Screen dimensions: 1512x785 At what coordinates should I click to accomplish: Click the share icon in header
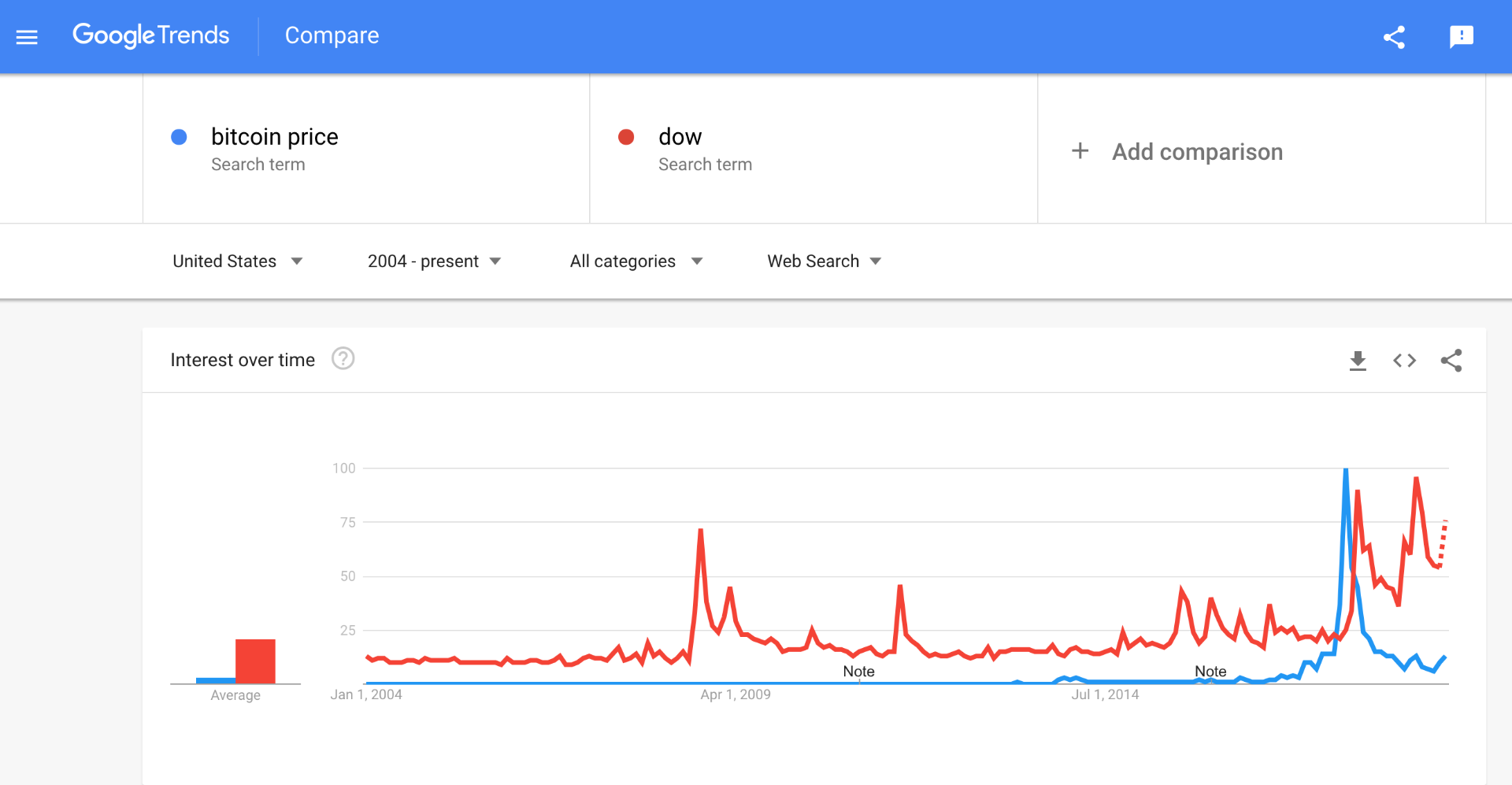tap(1394, 37)
